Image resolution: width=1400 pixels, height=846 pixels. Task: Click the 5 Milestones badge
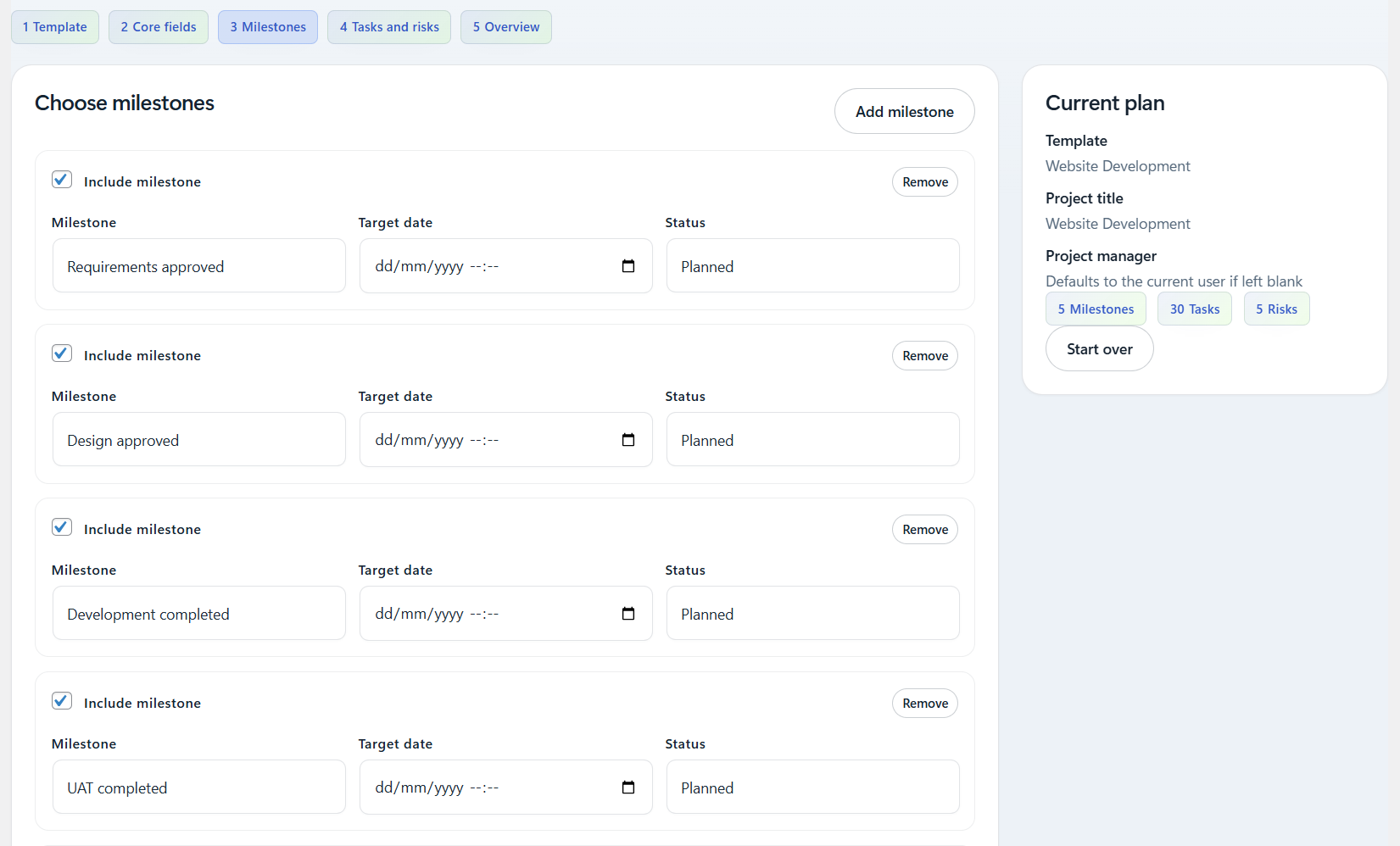1096,309
